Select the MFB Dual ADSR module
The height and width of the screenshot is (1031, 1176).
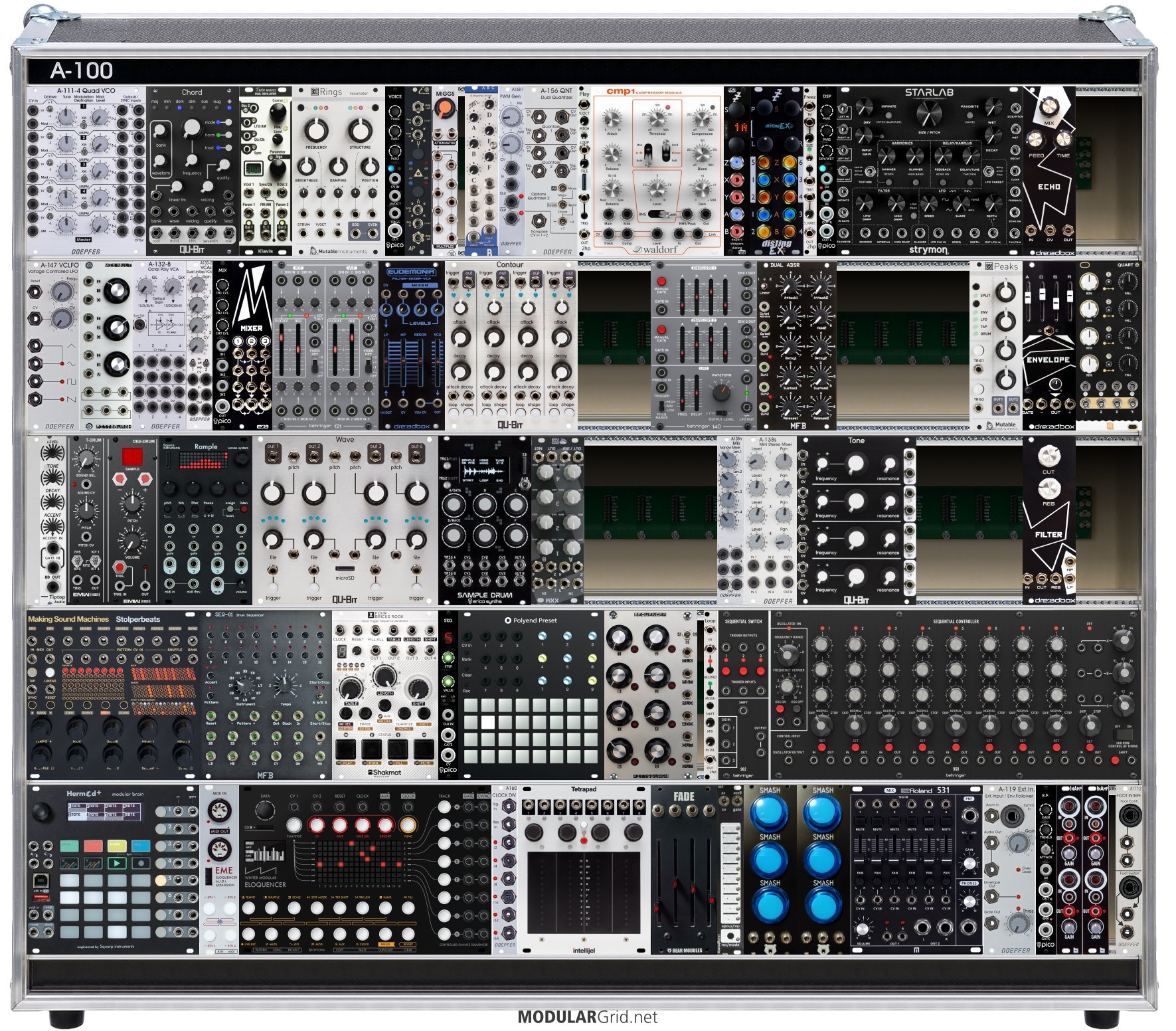click(x=796, y=345)
